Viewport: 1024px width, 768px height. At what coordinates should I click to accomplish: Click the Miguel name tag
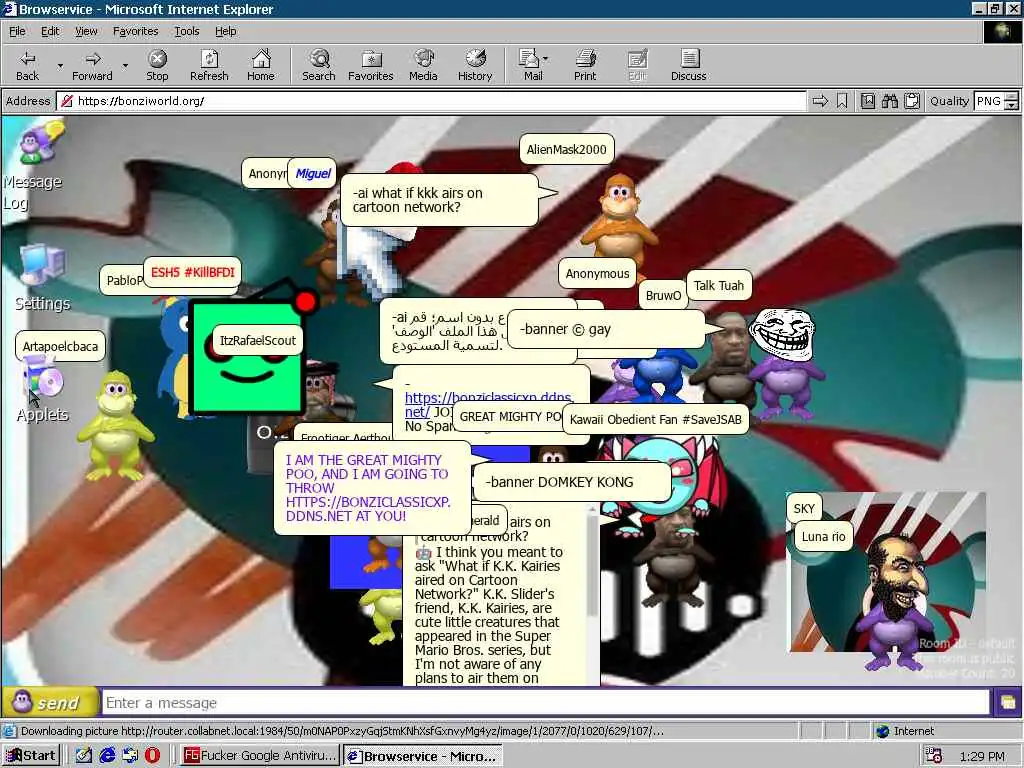(313, 174)
